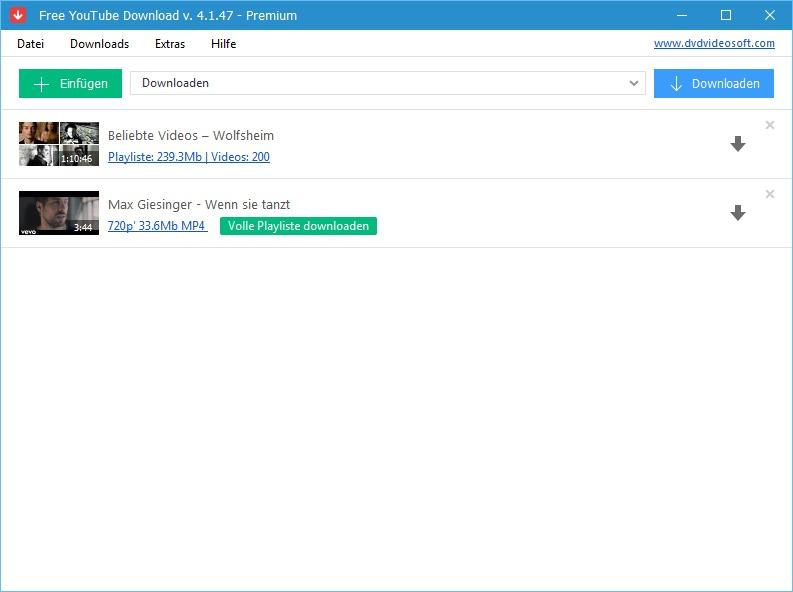Open the Hilfe menu
Viewport: 793px width, 592px height.
tap(223, 44)
